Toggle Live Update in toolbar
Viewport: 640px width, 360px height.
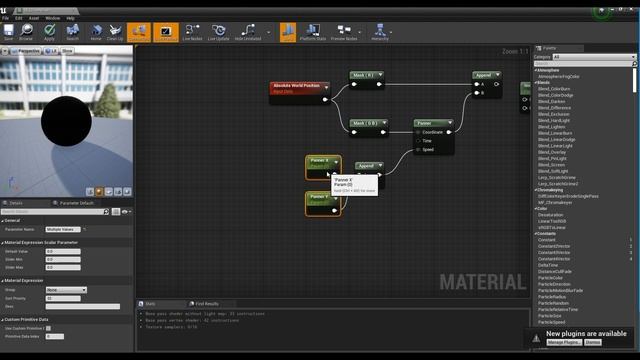click(218, 32)
